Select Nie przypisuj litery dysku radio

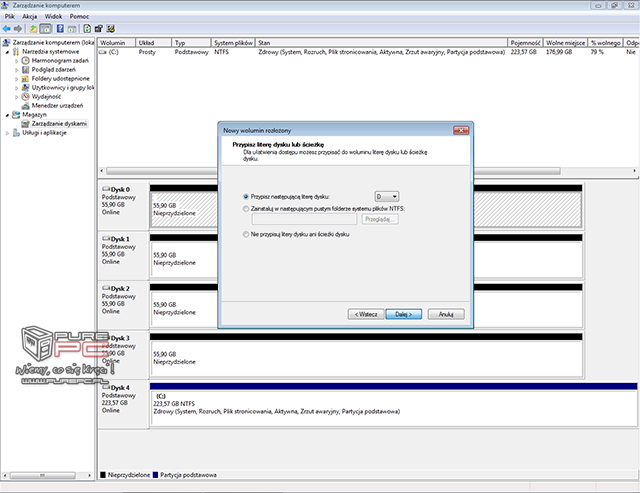pyautogui.click(x=246, y=234)
